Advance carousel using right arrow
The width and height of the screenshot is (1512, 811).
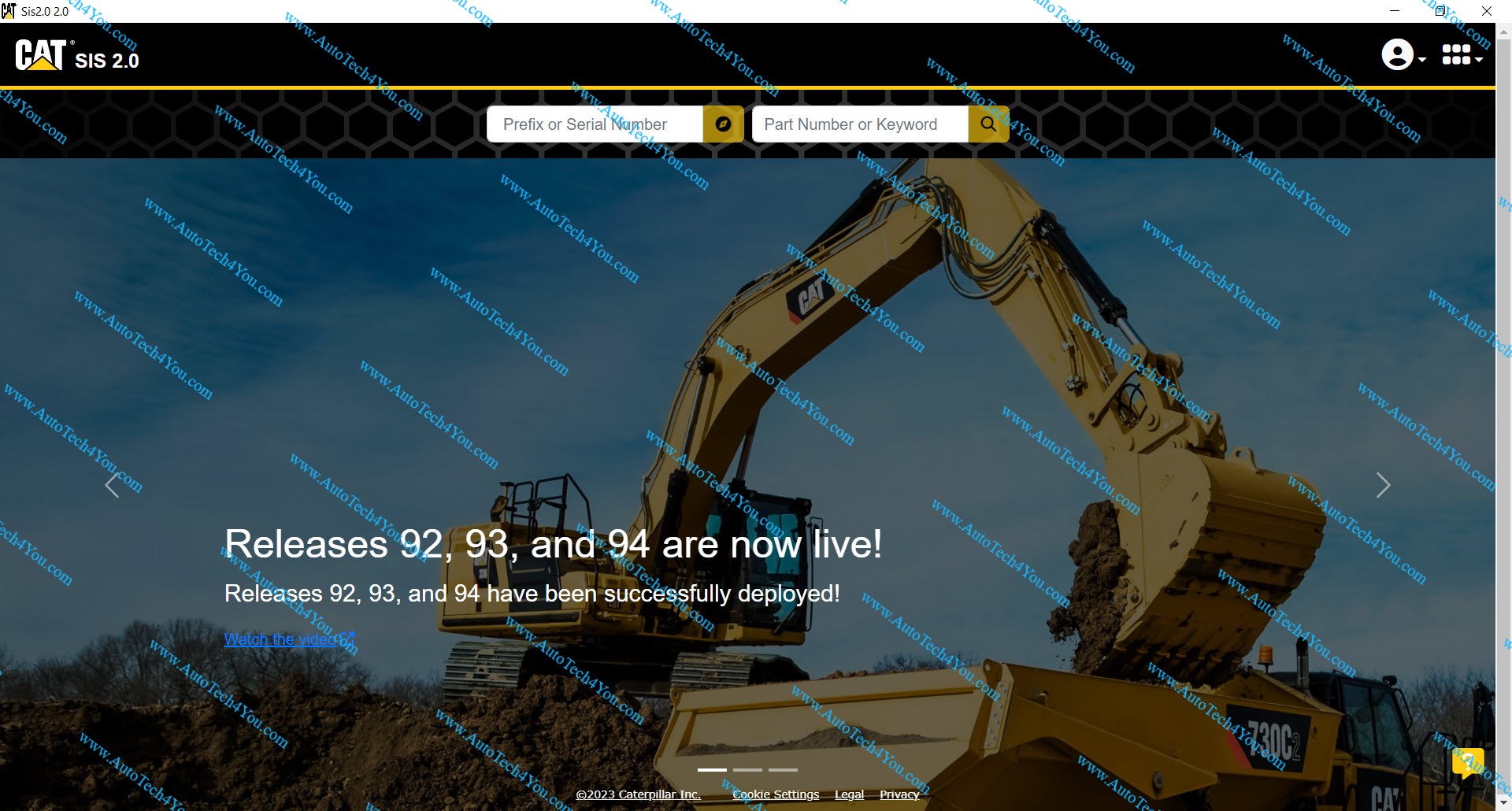(1384, 485)
